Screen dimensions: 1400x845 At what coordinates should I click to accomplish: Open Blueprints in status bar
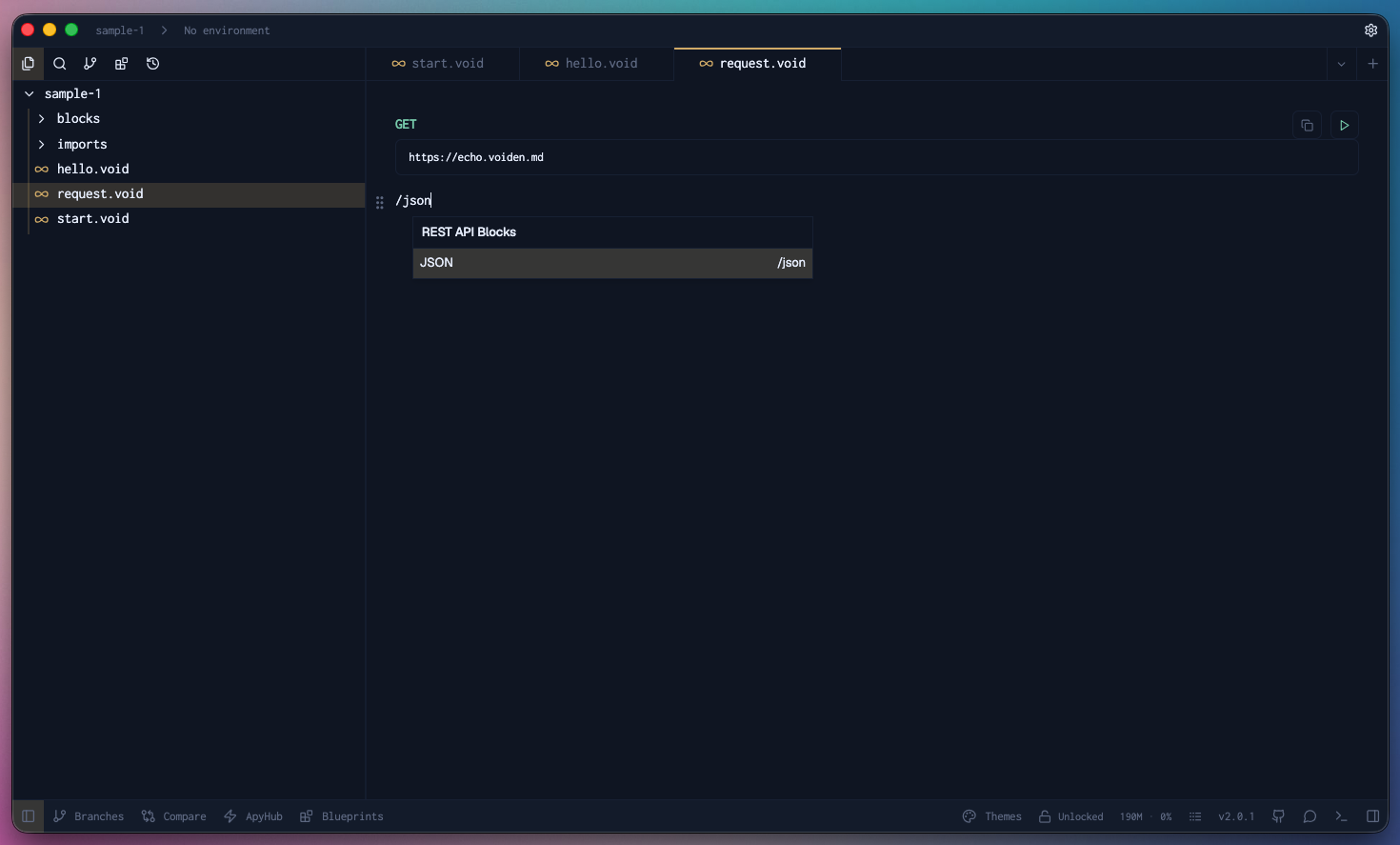(x=341, y=816)
